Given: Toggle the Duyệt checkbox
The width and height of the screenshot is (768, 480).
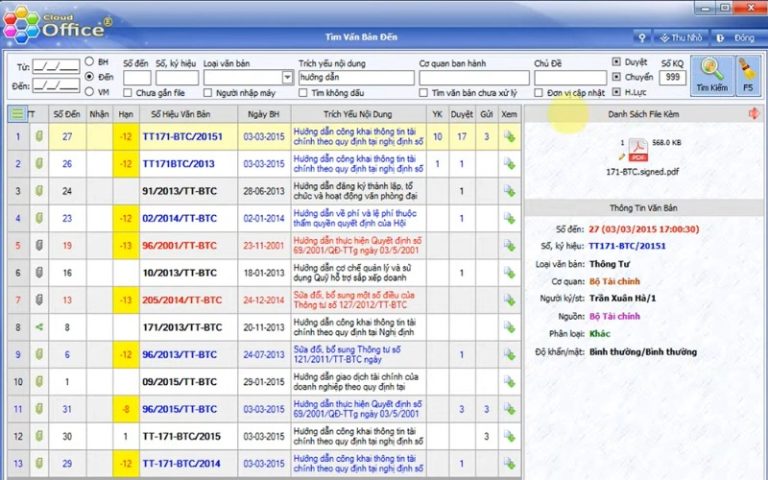Looking at the screenshot, I should coord(615,61).
